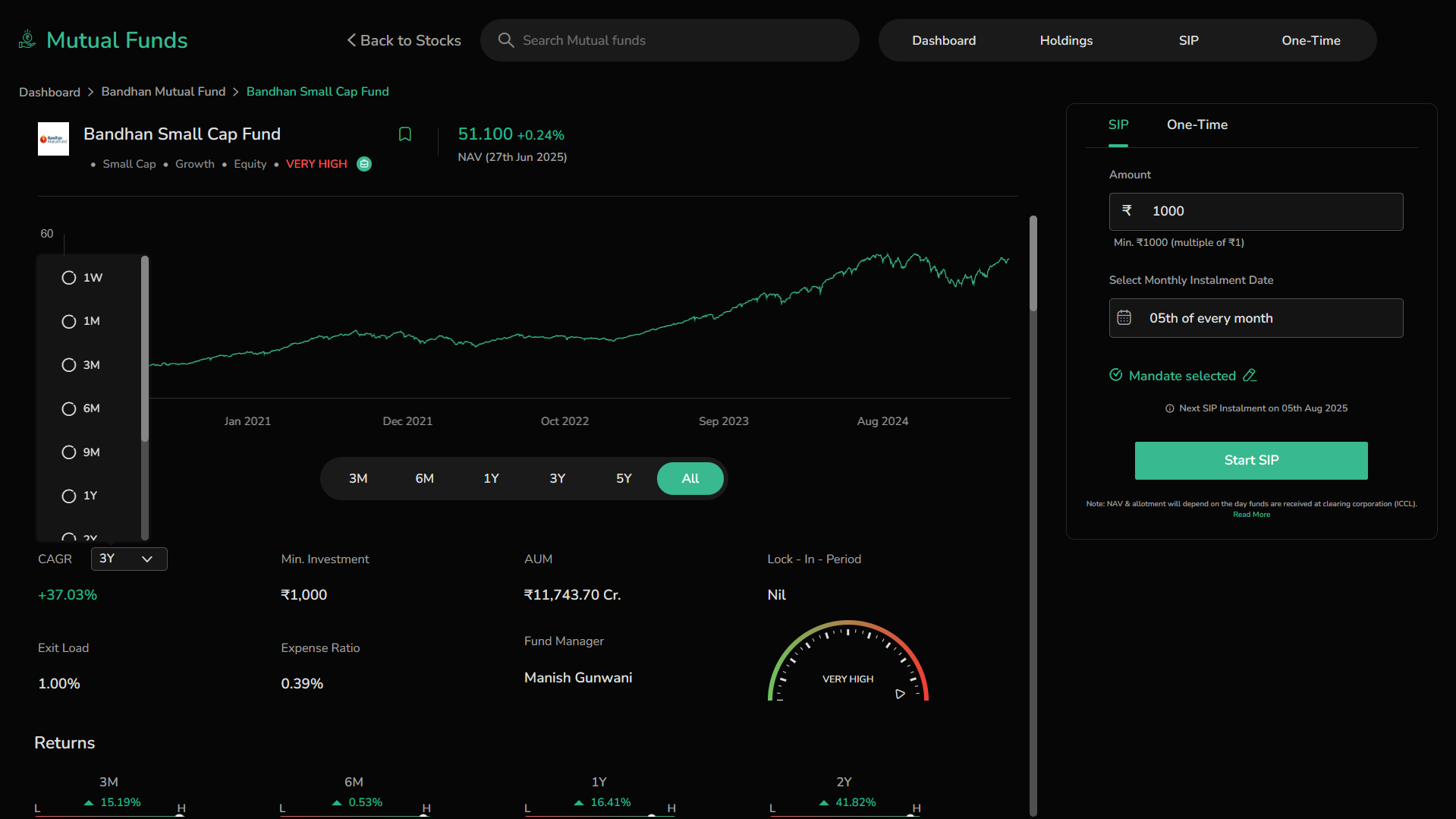
Task: Select the 6M CAGR radio option
Action: click(x=69, y=409)
